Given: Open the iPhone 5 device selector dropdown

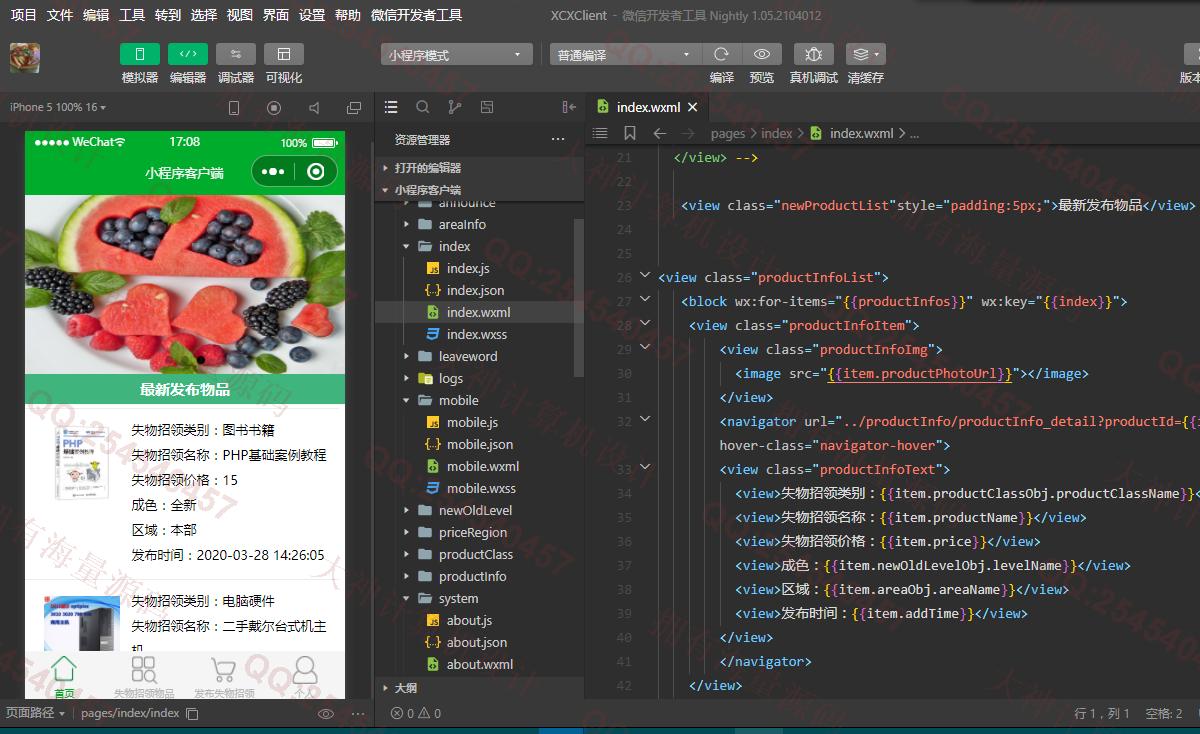Looking at the screenshot, I should tap(58, 107).
